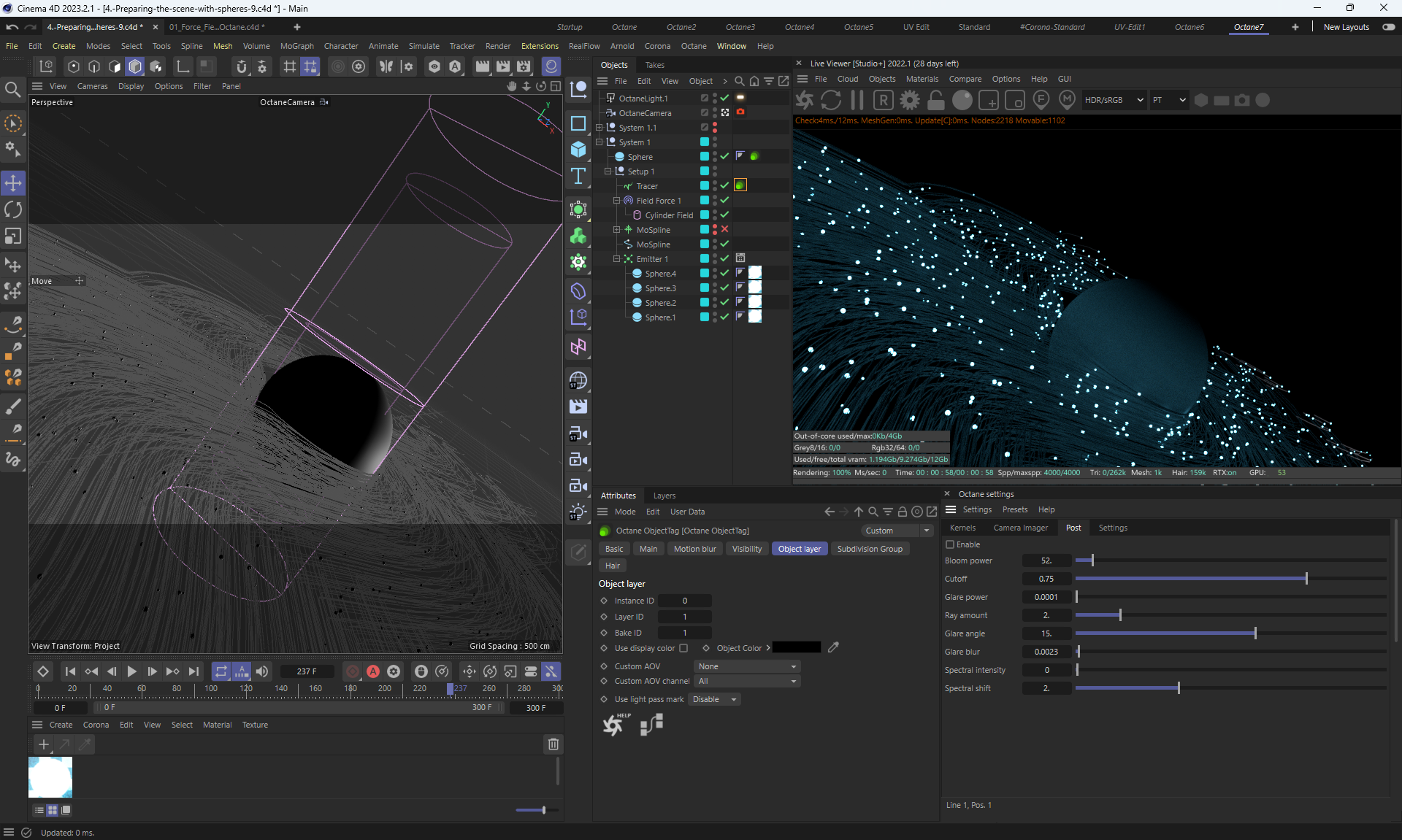
Task: Adjust the Bloom power slider
Action: coord(1092,560)
